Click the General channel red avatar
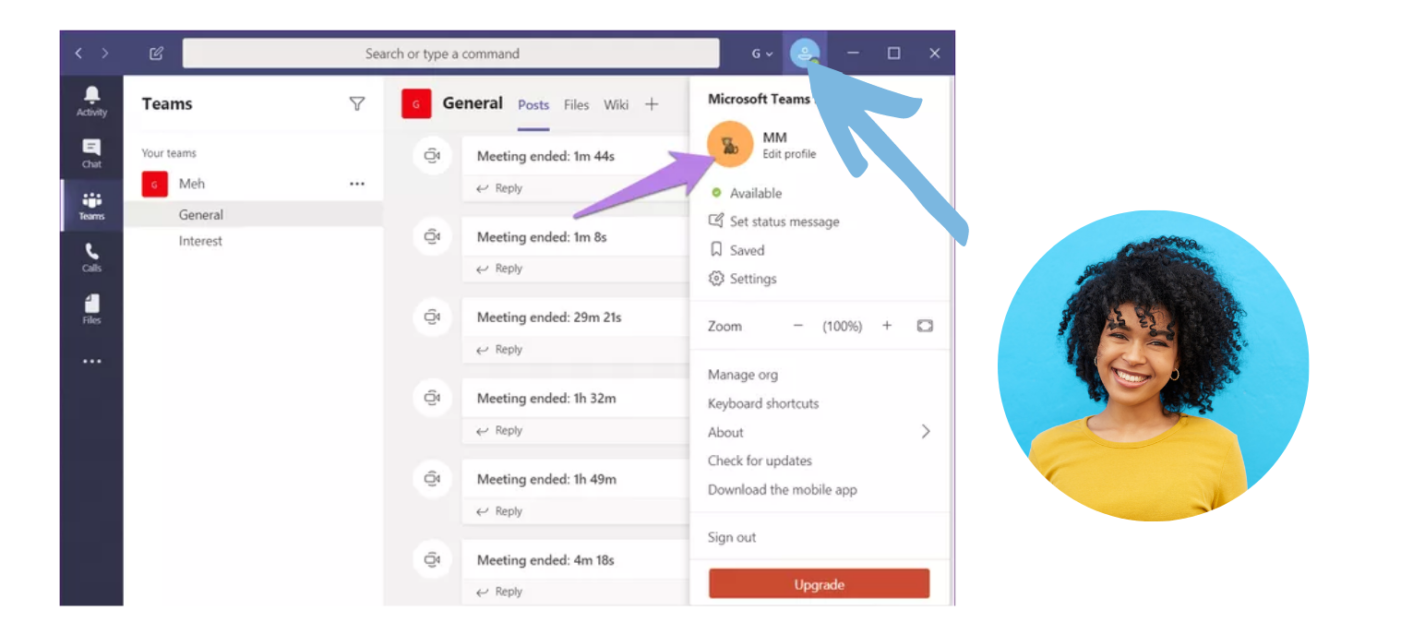This screenshot has height=622, width=1425. pos(416,103)
